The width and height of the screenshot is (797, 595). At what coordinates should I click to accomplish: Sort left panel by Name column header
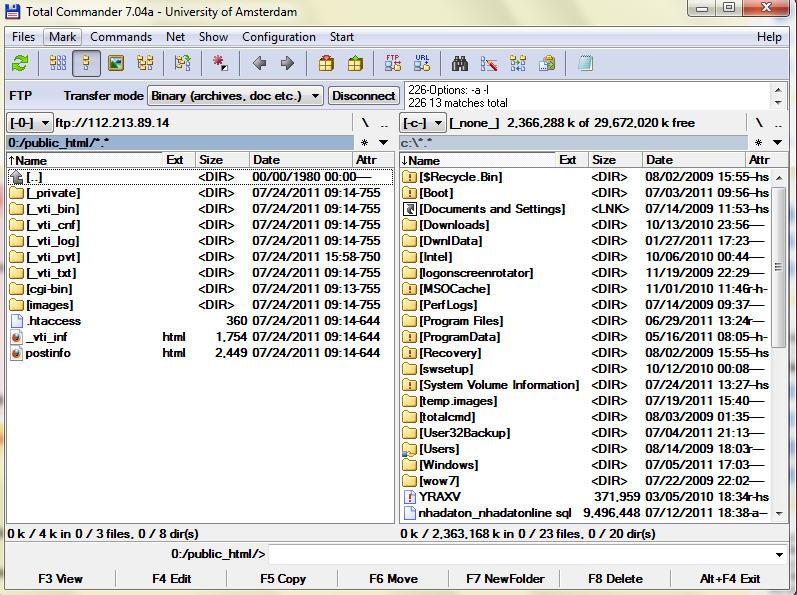point(85,160)
